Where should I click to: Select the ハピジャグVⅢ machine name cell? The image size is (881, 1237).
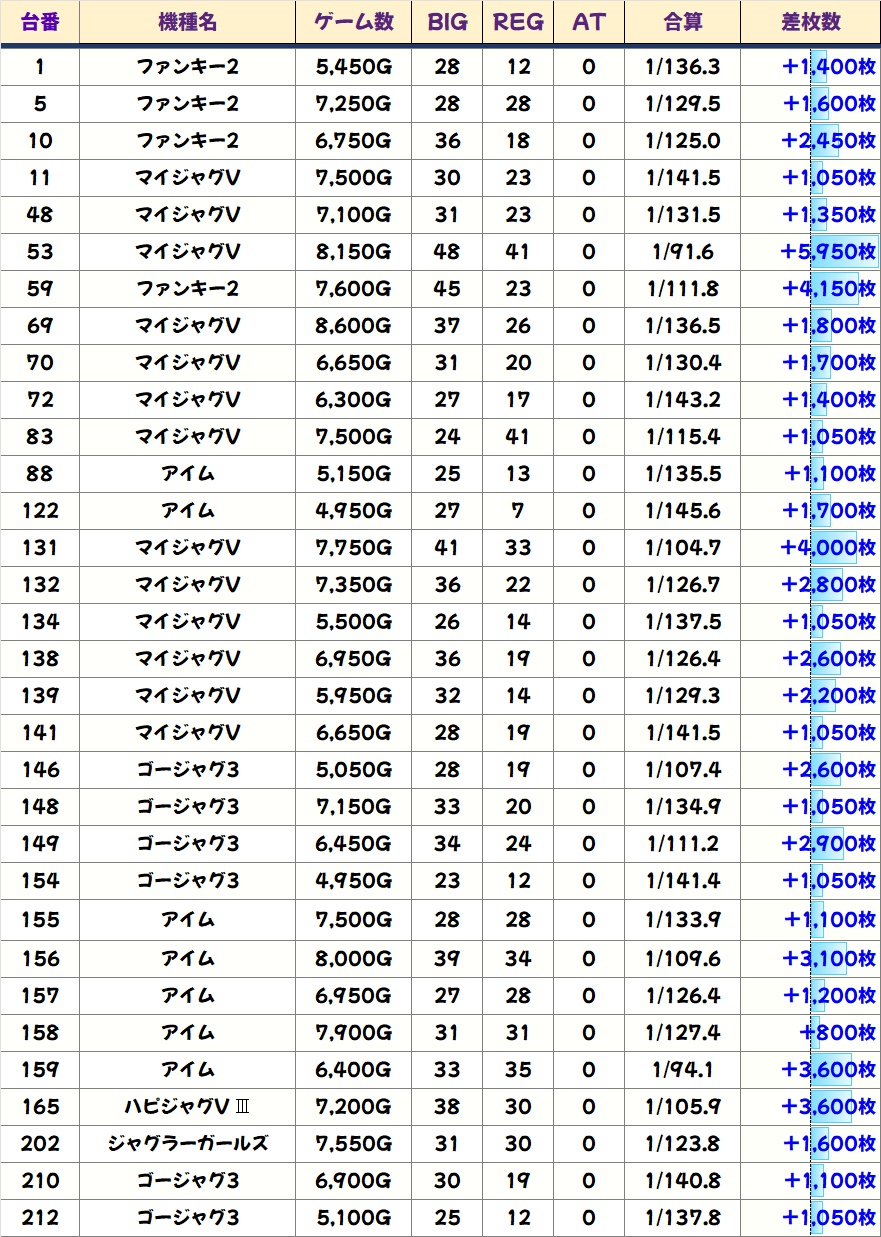tap(187, 1106)
